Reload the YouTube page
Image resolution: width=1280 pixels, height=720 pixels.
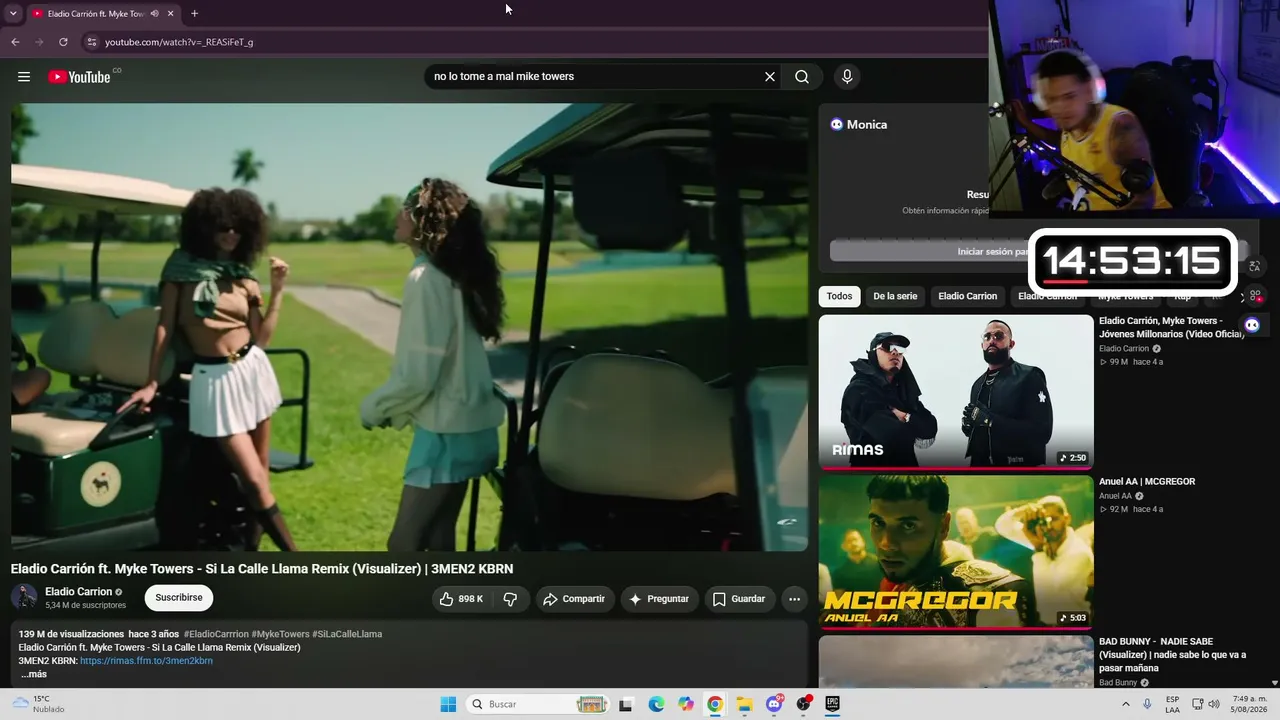click(x=63, y=42)
